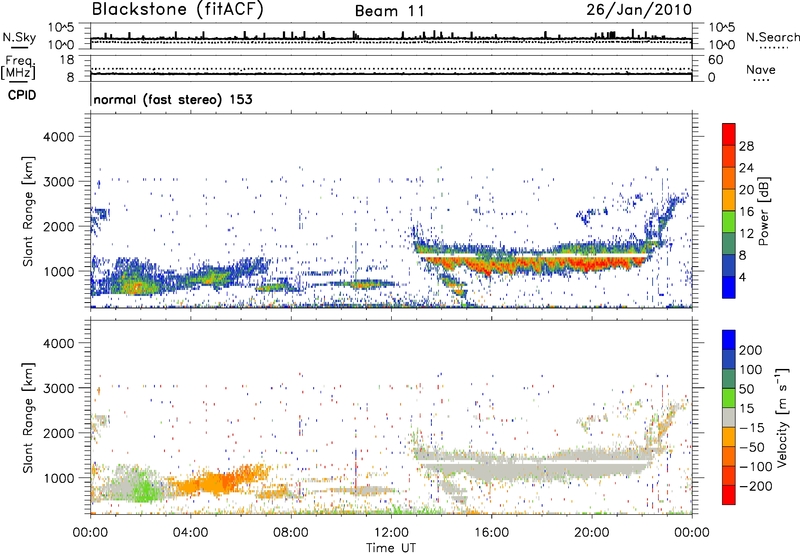Click the "Beam 11" heading

pyautogui.click(x=390, y=11)
